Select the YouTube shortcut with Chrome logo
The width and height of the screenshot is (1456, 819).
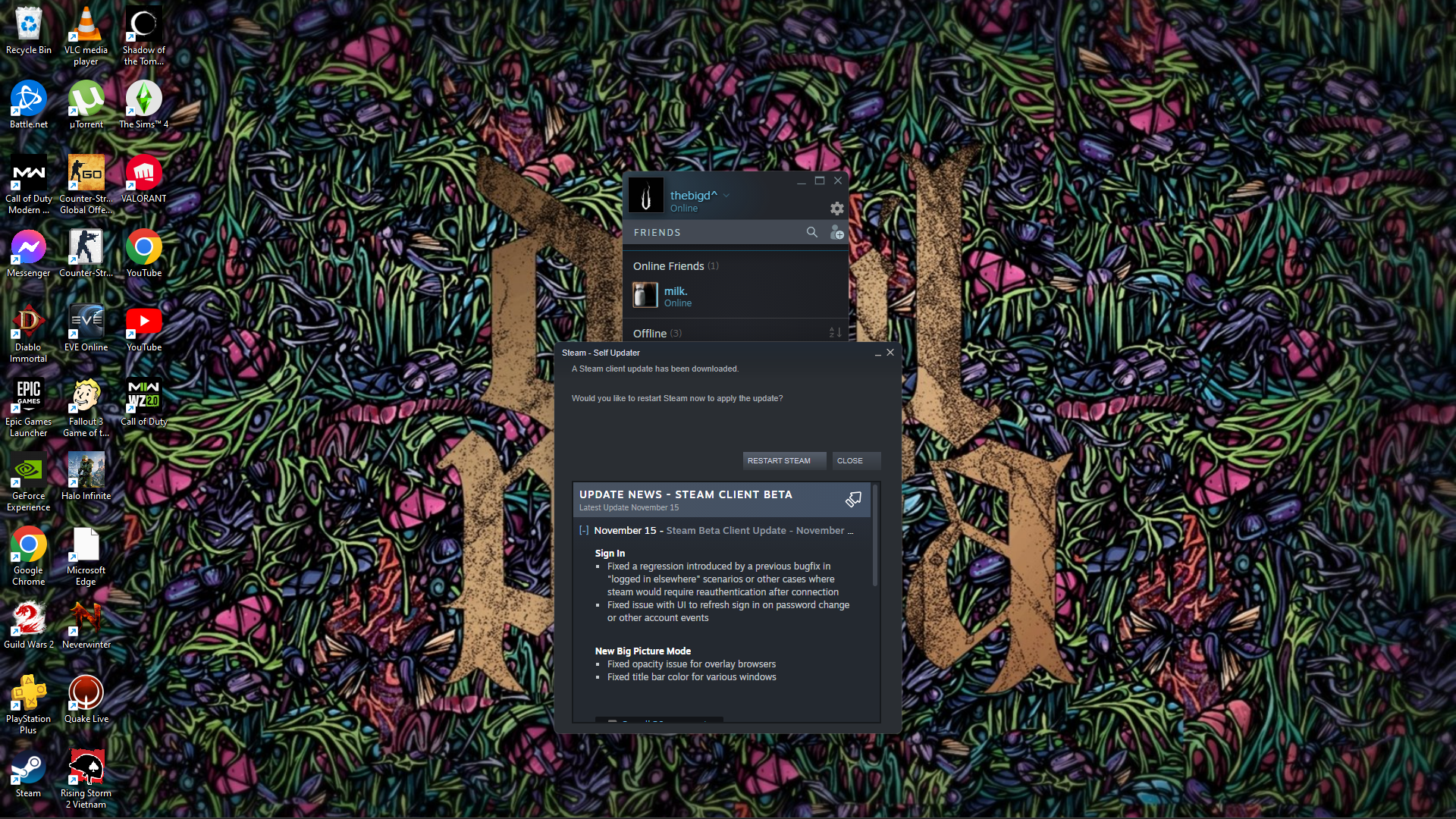(143, 253)
